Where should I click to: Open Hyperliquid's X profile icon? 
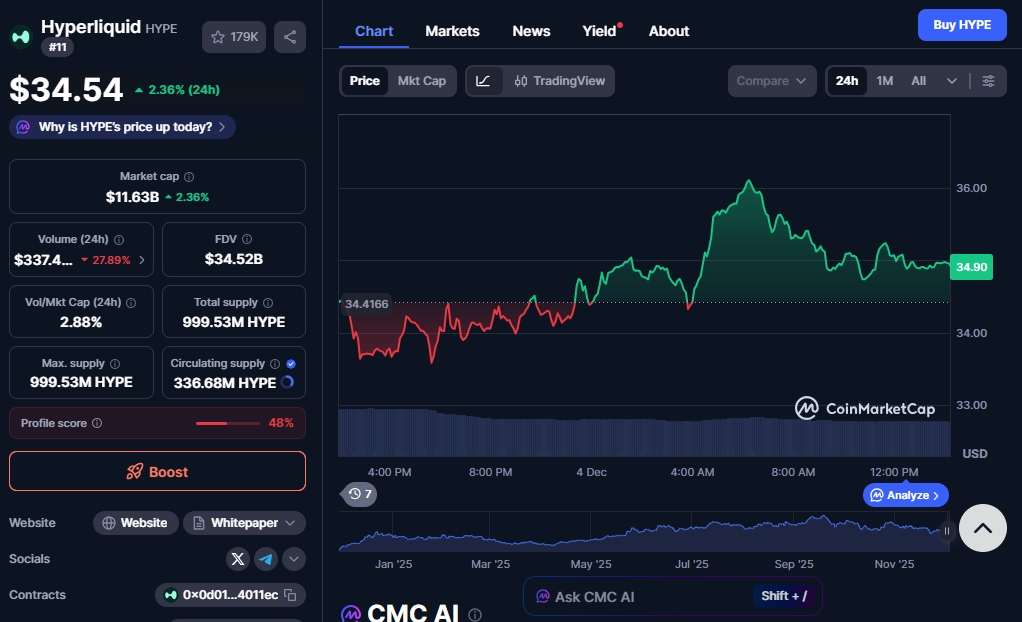238,559
